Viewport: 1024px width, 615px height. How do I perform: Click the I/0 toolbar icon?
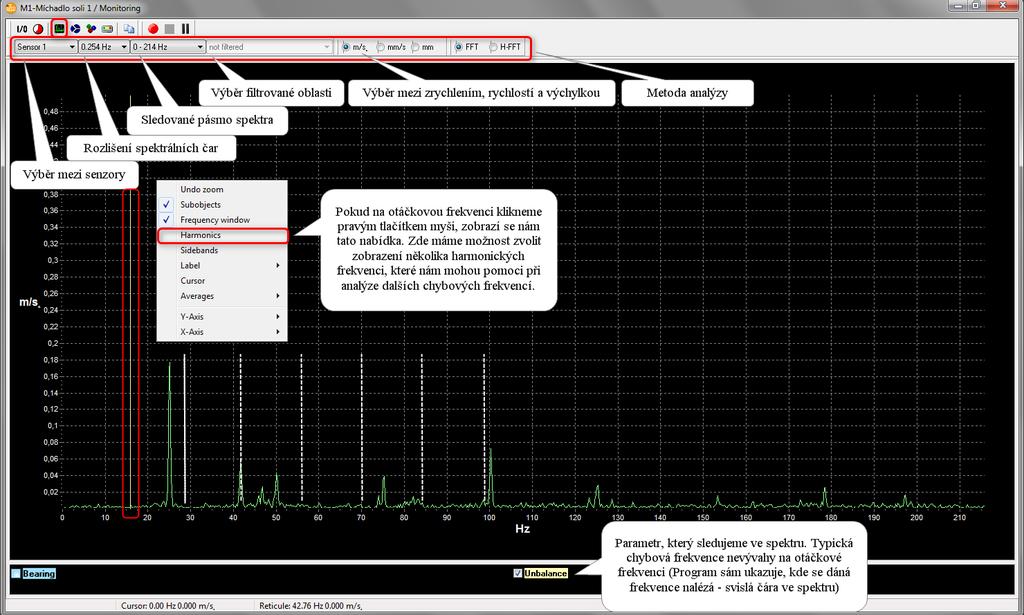click(22, 29)
